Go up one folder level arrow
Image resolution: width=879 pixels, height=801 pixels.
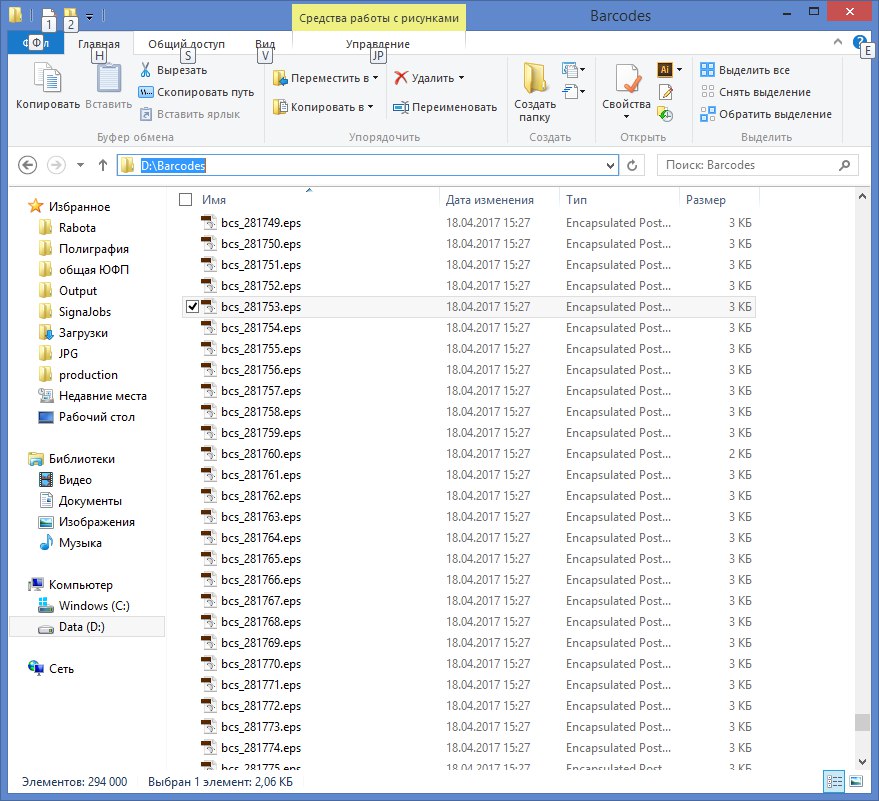pos(103,165)
